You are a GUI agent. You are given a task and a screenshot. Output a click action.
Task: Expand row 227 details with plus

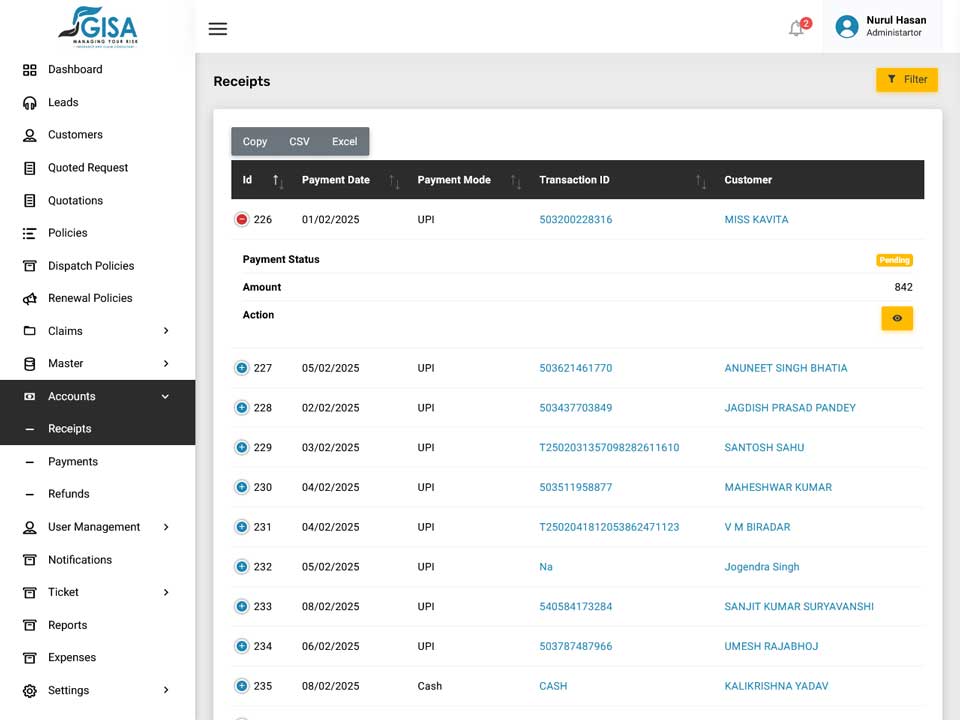pyautogui.click(x=242, y=368)
